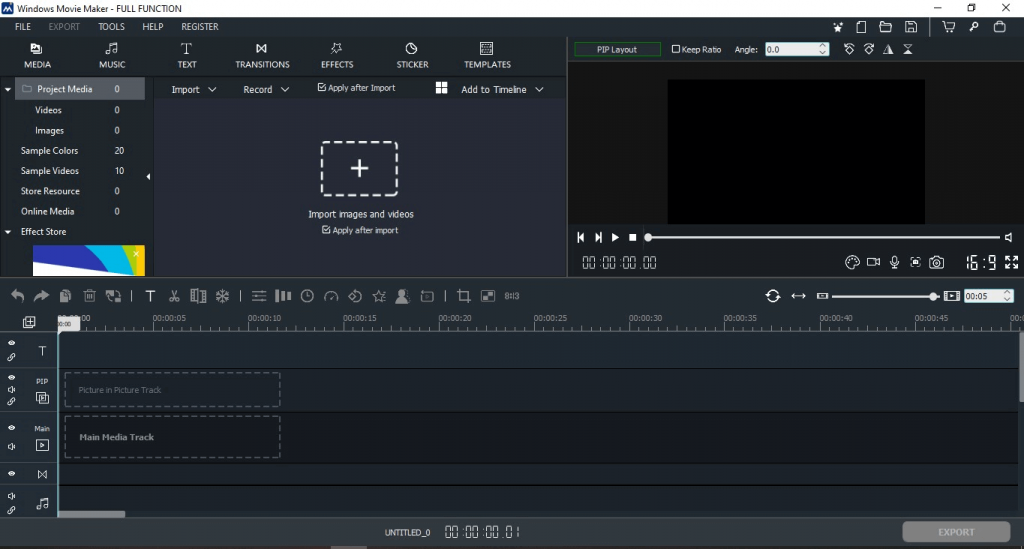Select the scissors split tool
This screenshot has height=549, width=1024.
pyautogui.click(x=174, y=296)
